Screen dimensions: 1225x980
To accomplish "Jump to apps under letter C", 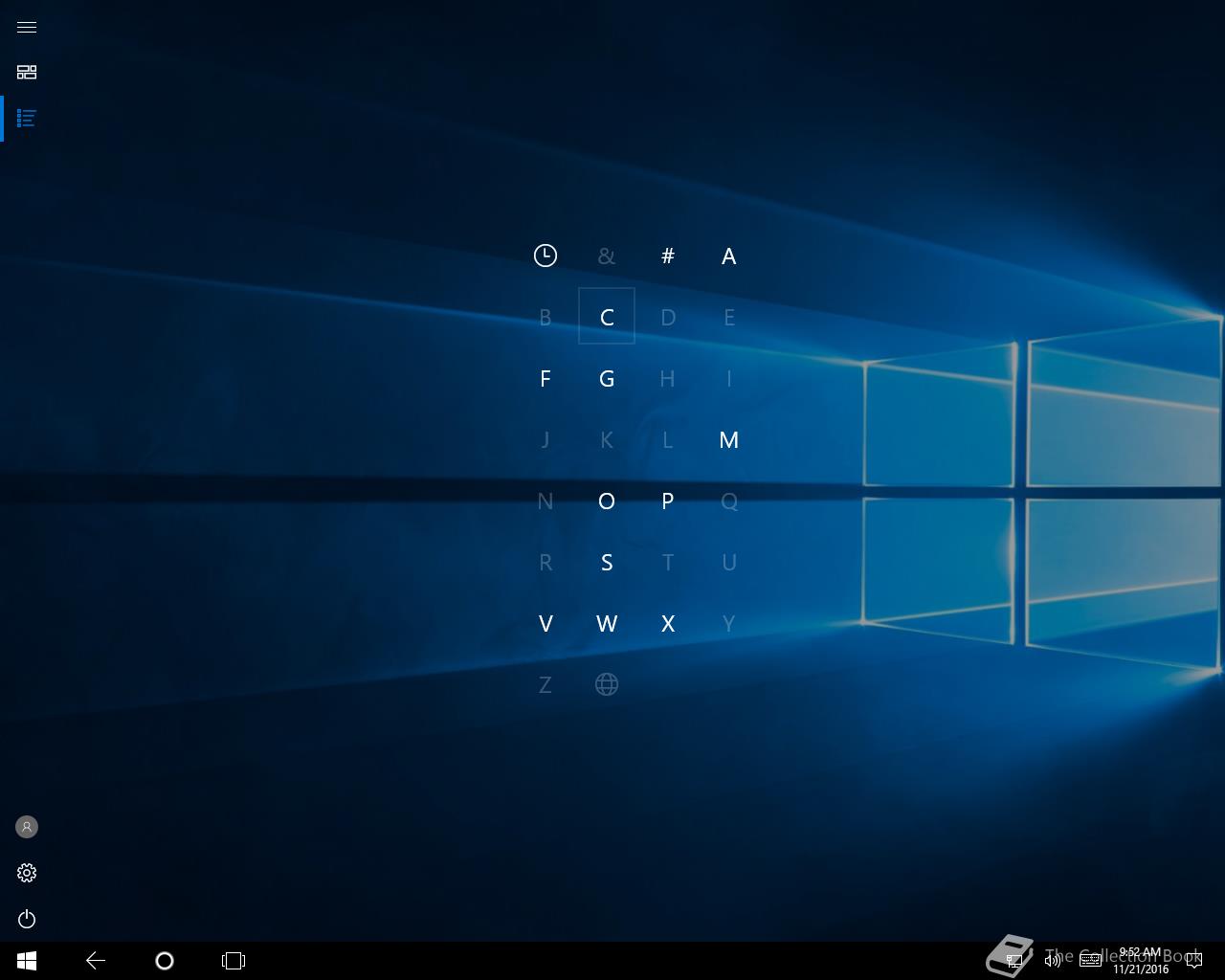I will (607, 317).
